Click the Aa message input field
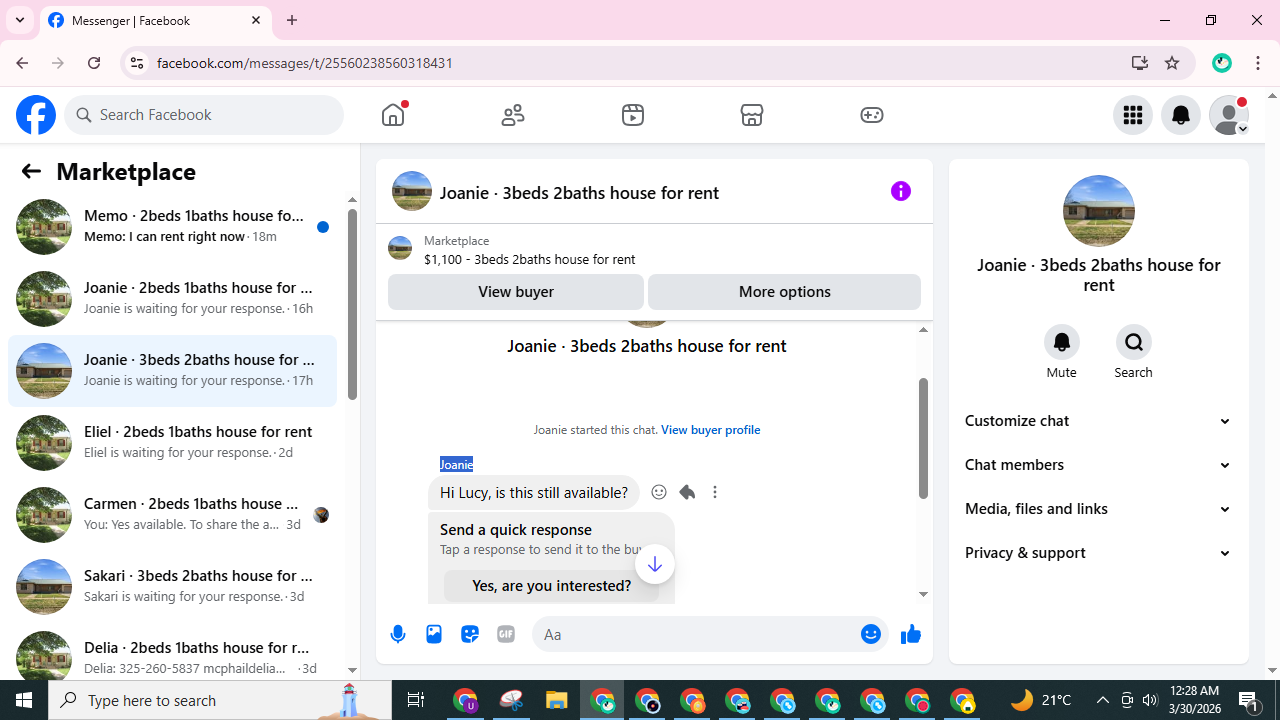The image size is (1280, 720). (x=696, y=634)
